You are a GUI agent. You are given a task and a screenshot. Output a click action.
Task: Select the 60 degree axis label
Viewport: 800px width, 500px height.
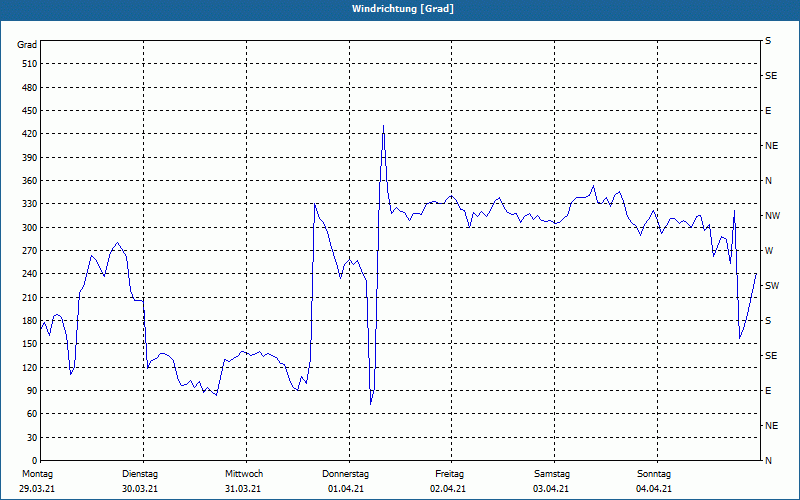click(32, 414)
